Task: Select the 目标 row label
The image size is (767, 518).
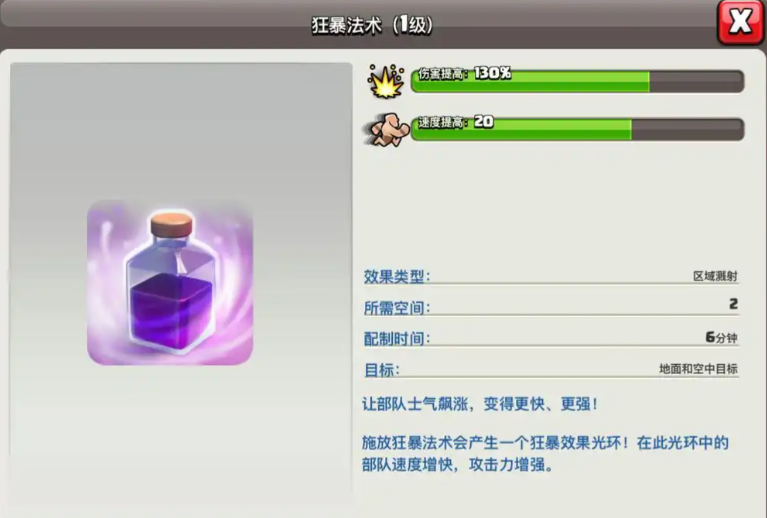Action: coord(382,370)
